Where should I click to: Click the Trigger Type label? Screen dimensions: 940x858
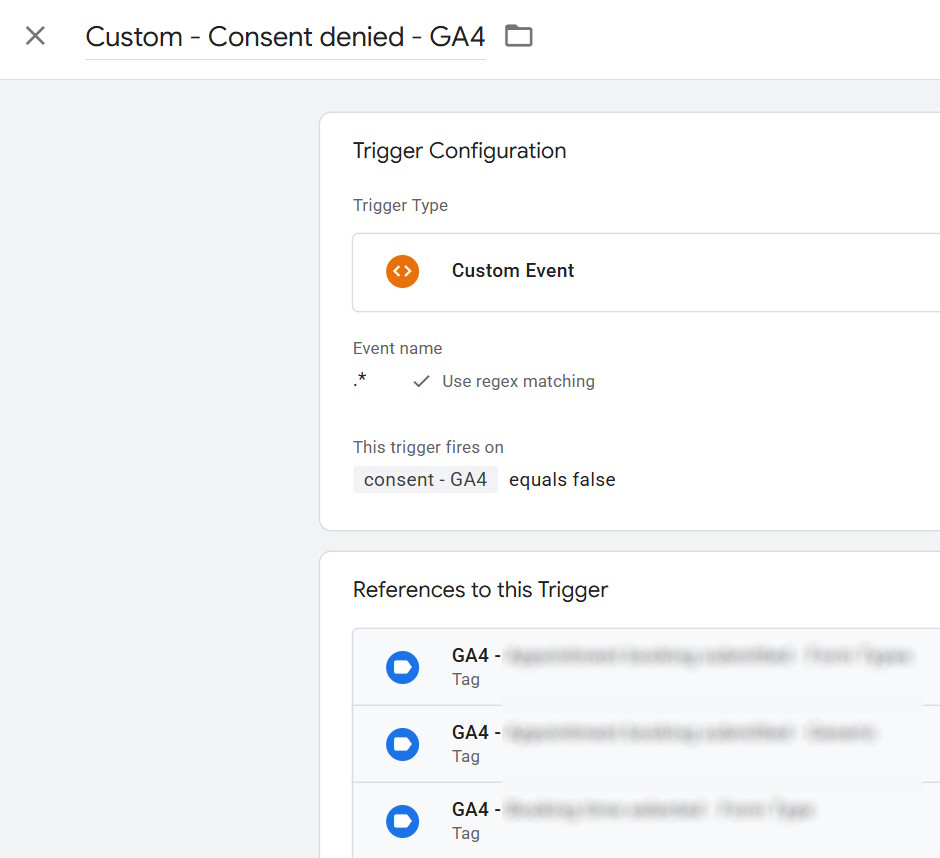[400, 205]
